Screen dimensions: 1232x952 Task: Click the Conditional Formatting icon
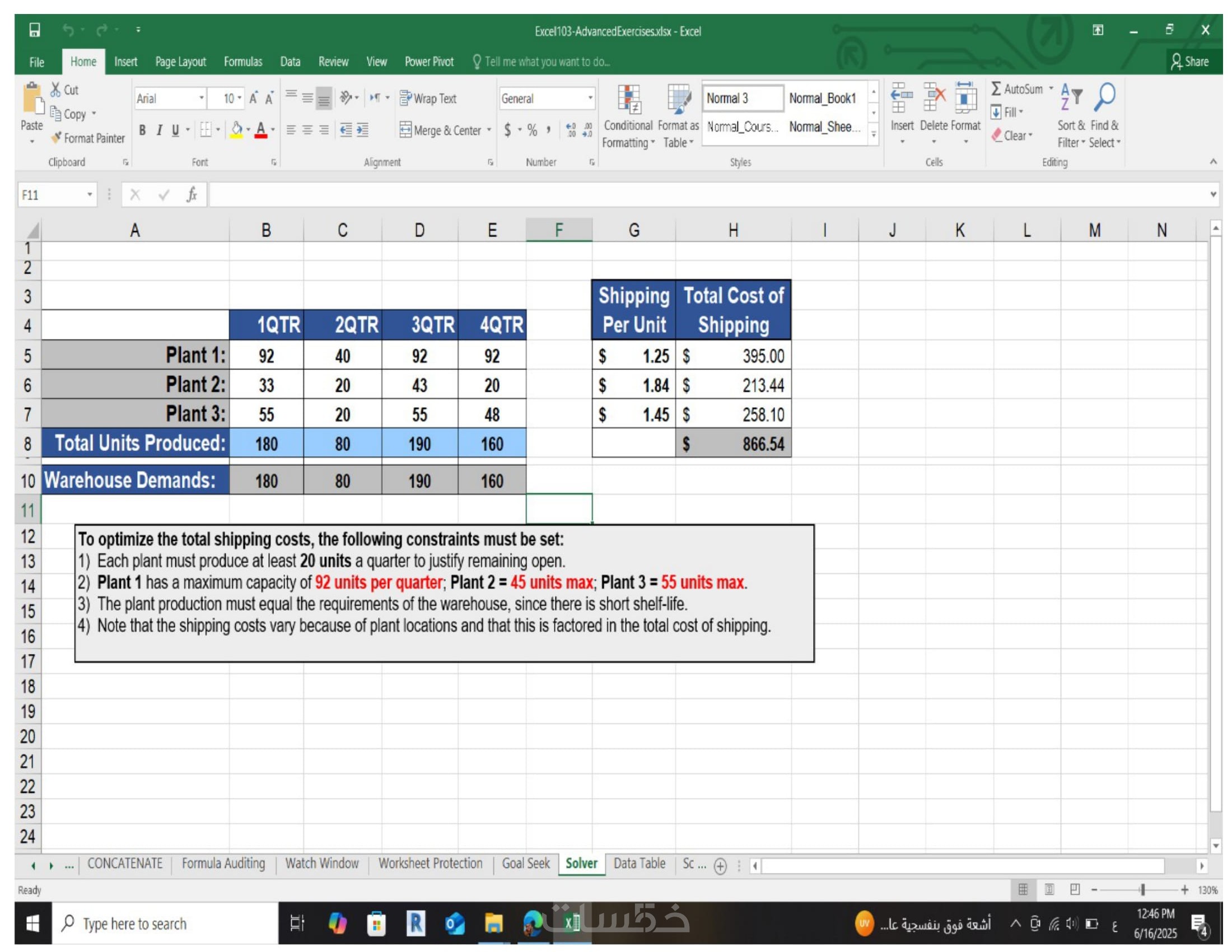(x=628, y=99)
